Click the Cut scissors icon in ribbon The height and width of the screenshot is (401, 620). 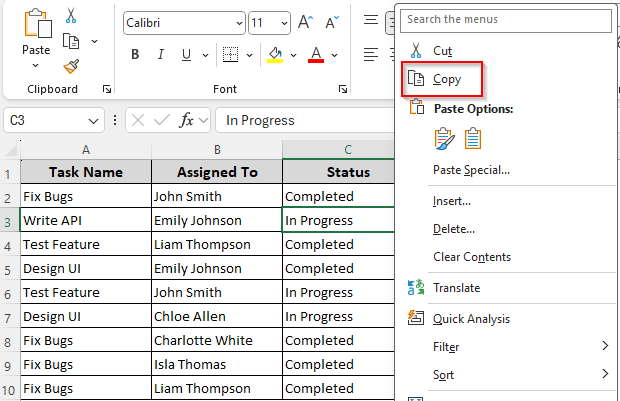pyautogui.click(x=71, y=16)
